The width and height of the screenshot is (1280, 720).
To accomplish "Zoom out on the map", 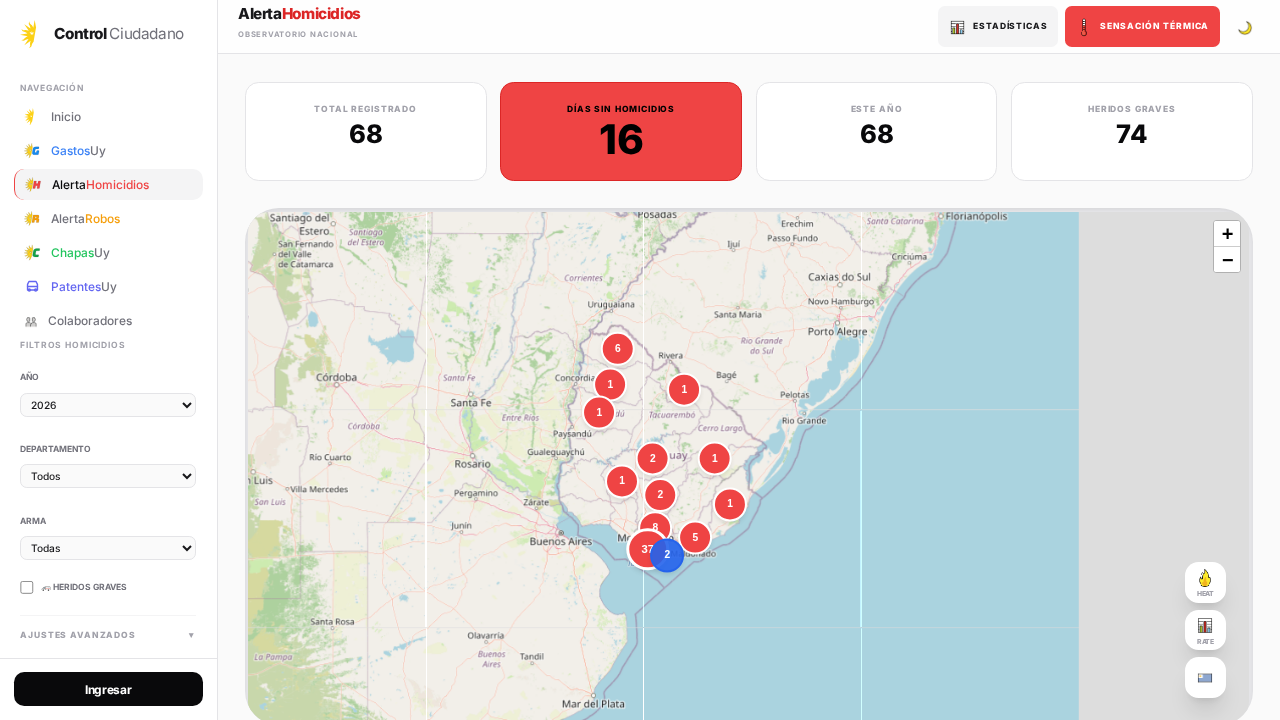I will (1227, 260).
